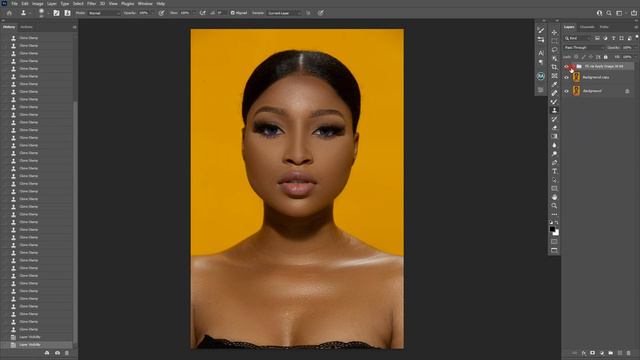The height and width of the screenshot is (360, 640).
Task: Open the Window menu
Action: [x=145, y=3]
